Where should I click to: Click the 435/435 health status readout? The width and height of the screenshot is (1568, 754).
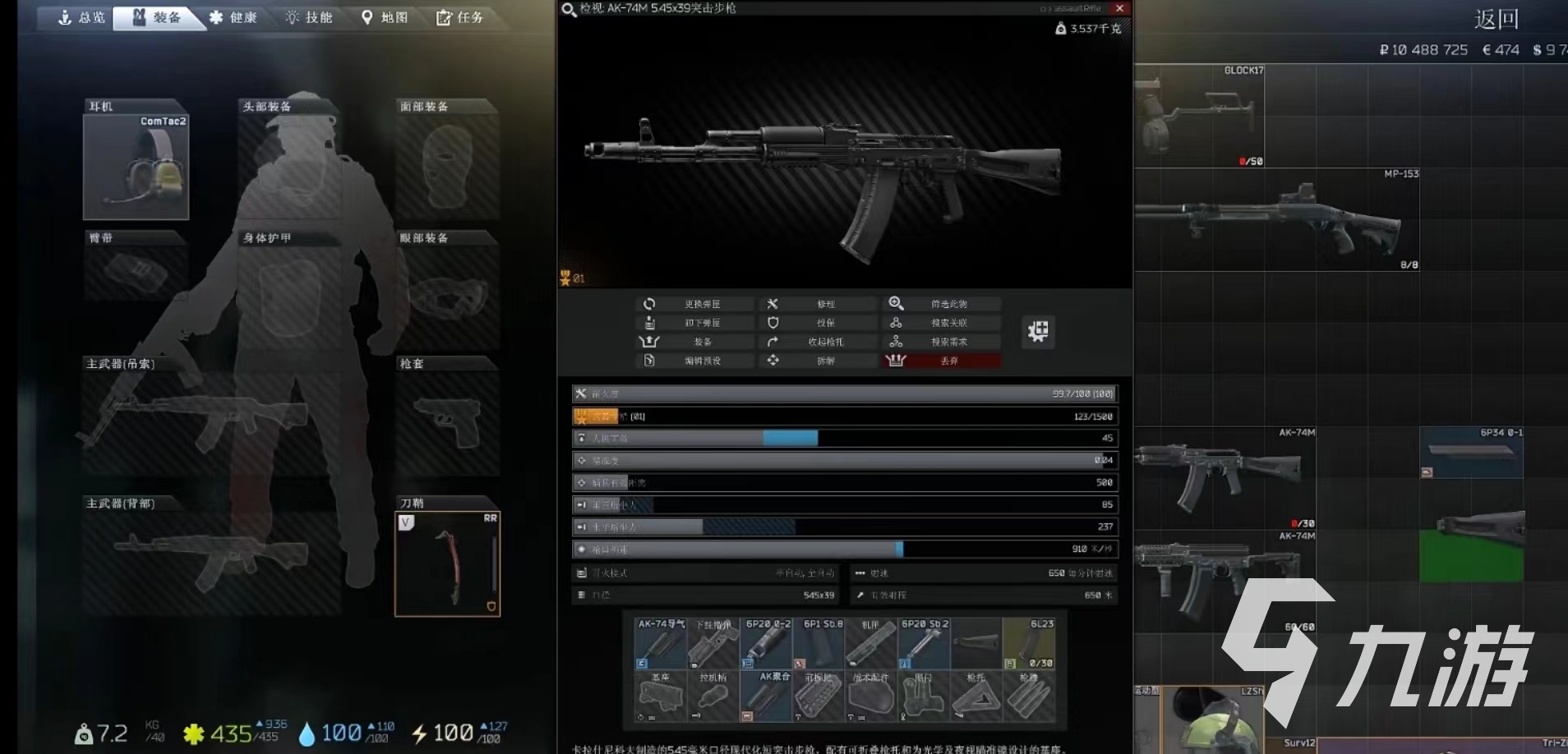tap(235, 733)
